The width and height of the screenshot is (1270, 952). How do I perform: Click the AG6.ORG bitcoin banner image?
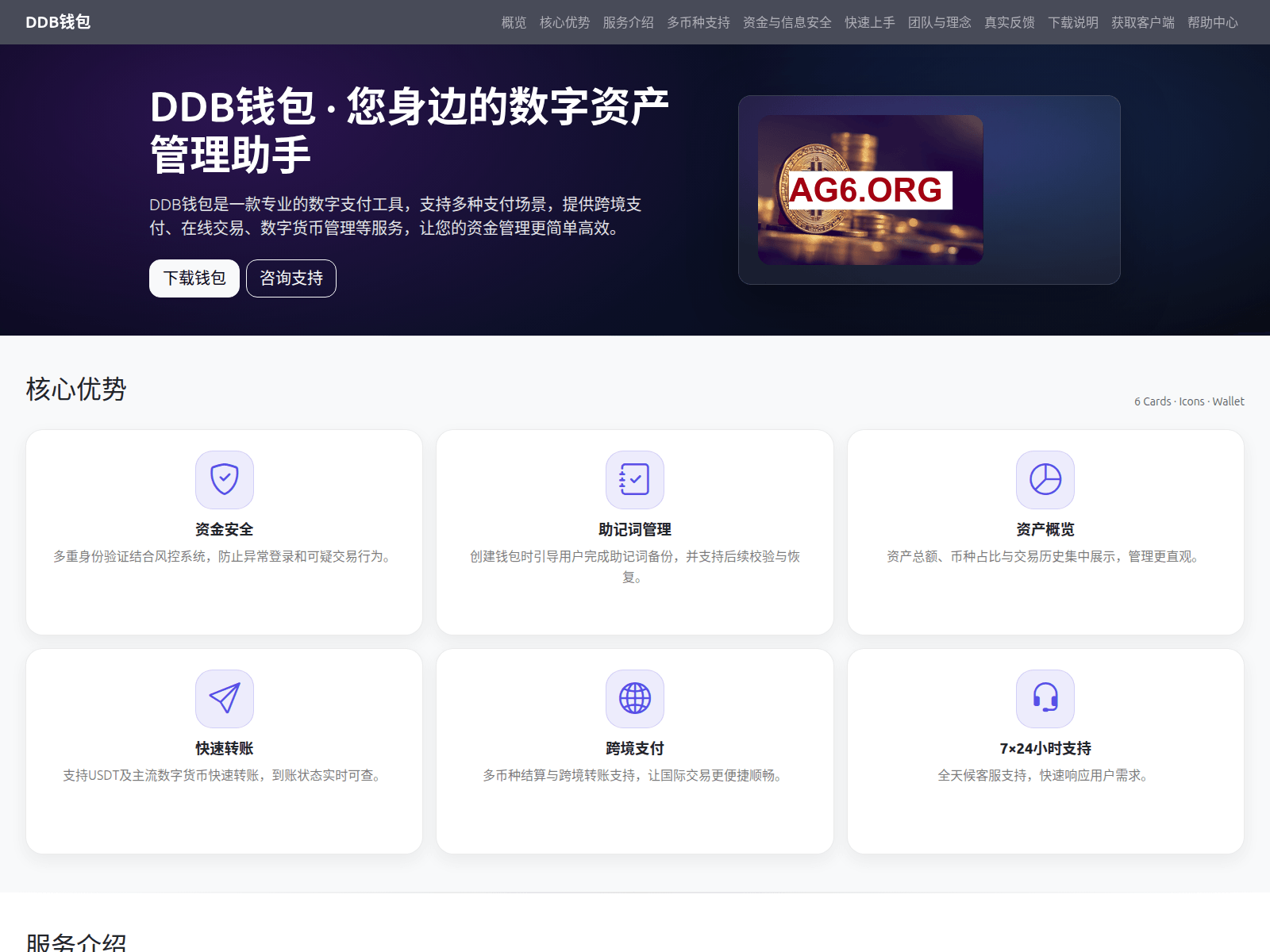click(871, 190)
